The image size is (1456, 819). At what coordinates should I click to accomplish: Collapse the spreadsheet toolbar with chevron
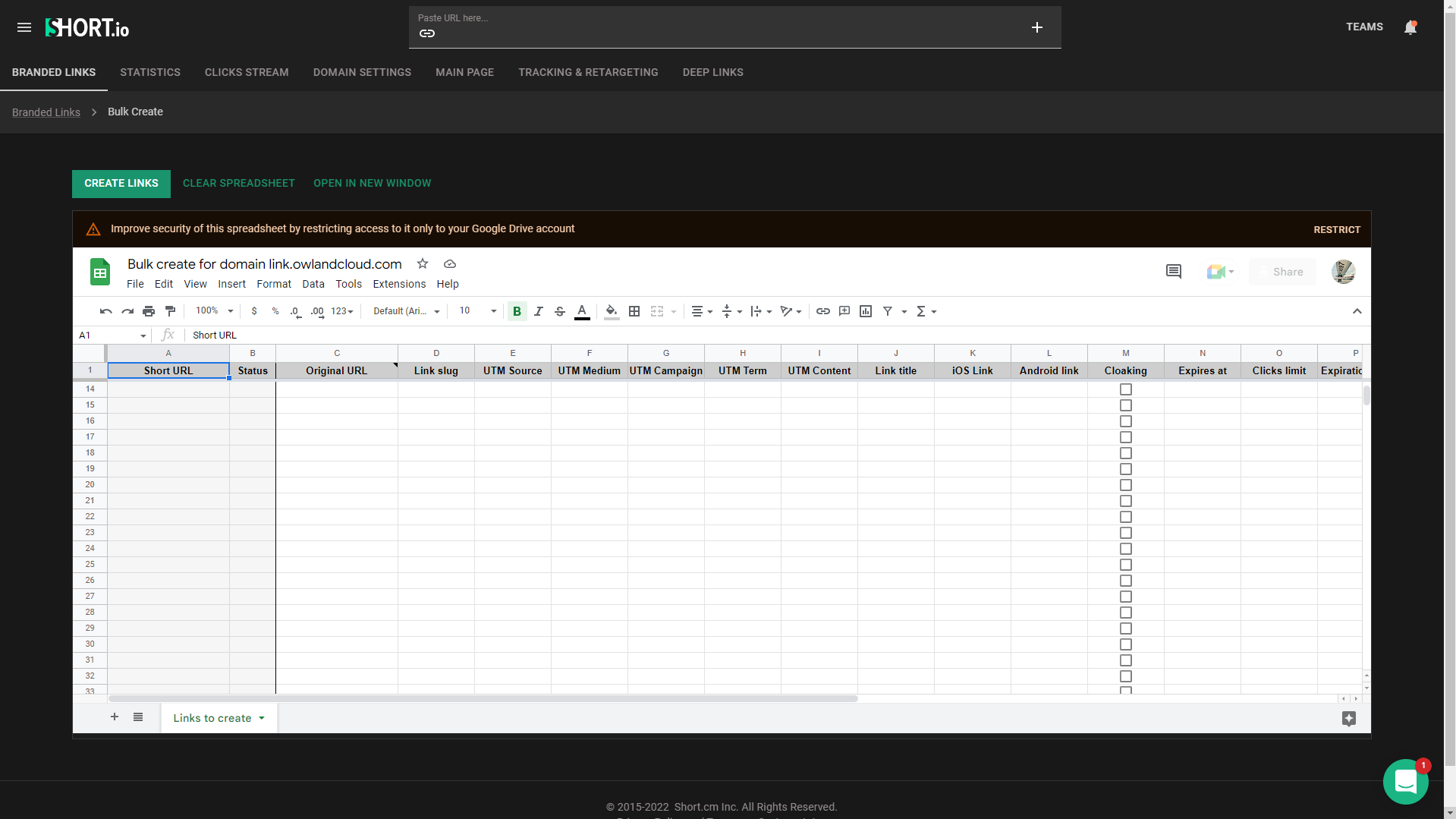click(1357, 311)
